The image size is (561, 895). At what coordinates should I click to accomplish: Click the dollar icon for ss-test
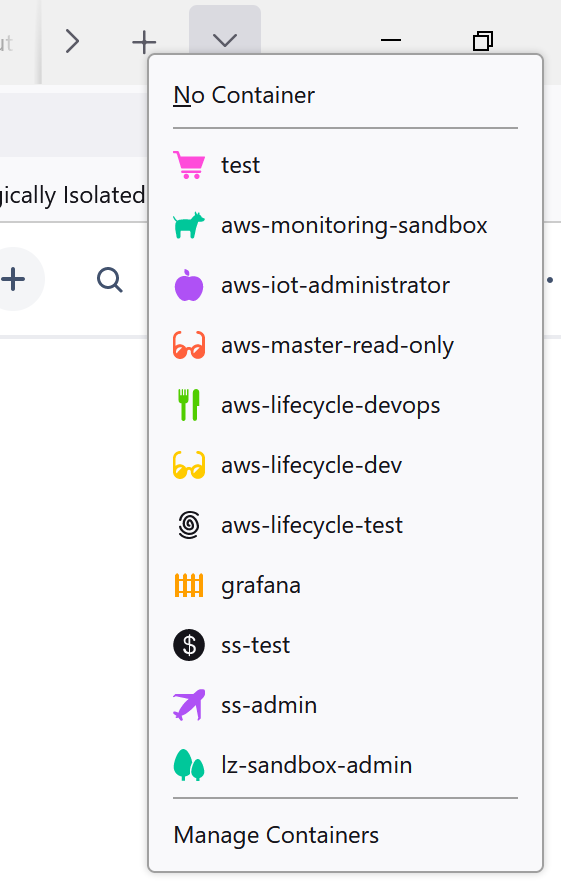coord(189,646)
